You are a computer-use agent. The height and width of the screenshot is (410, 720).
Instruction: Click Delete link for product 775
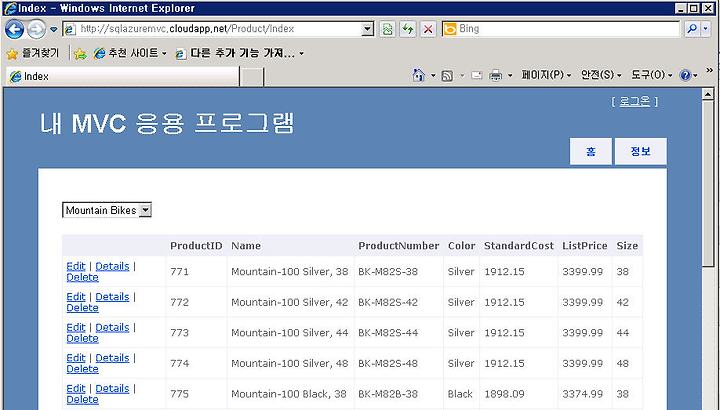pyautogui.click(x=82, y=399)
